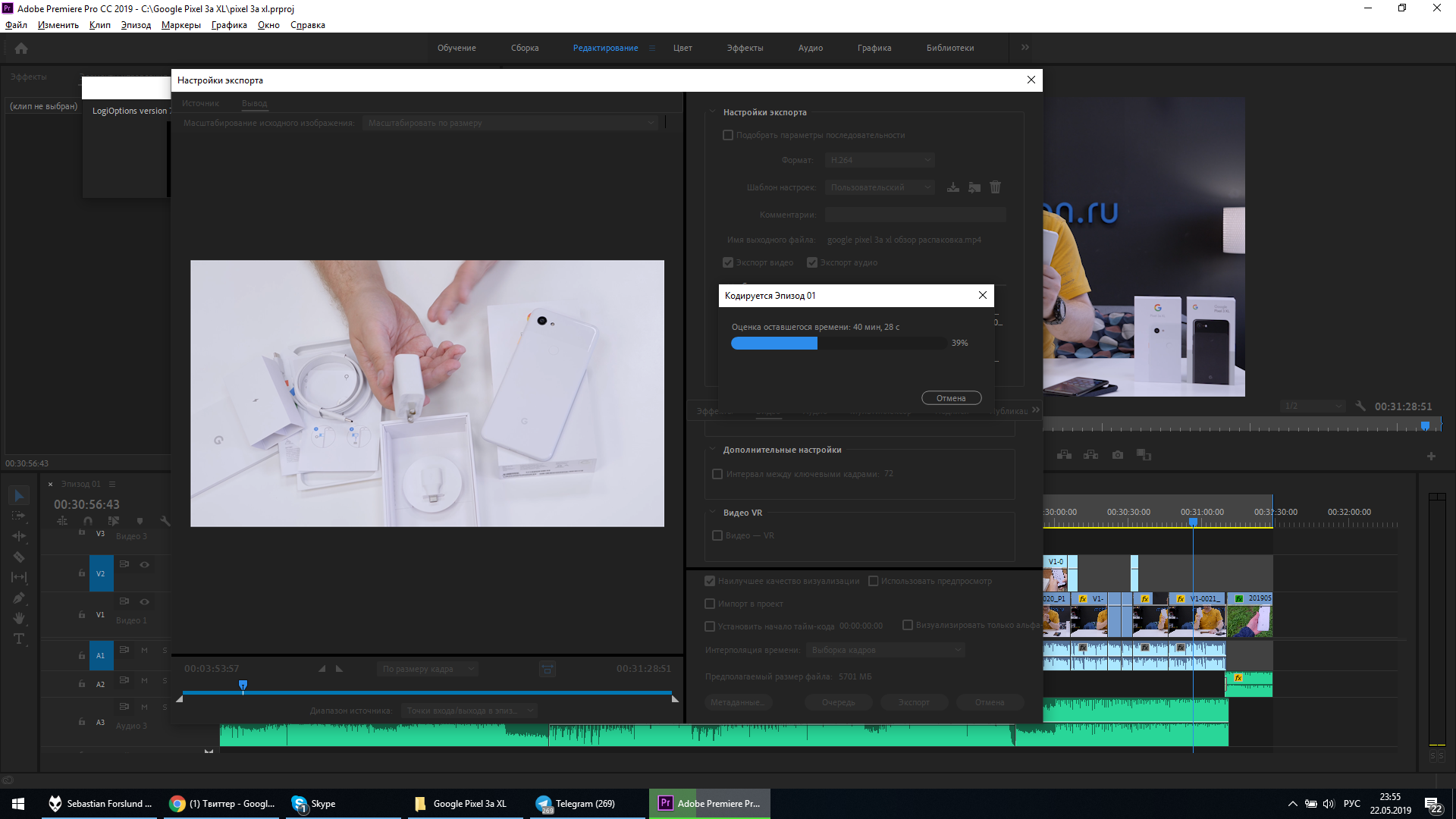1456x819 pixels.
Task: Toggle the Video VR checkbox
Action: (x=717, y=535)
